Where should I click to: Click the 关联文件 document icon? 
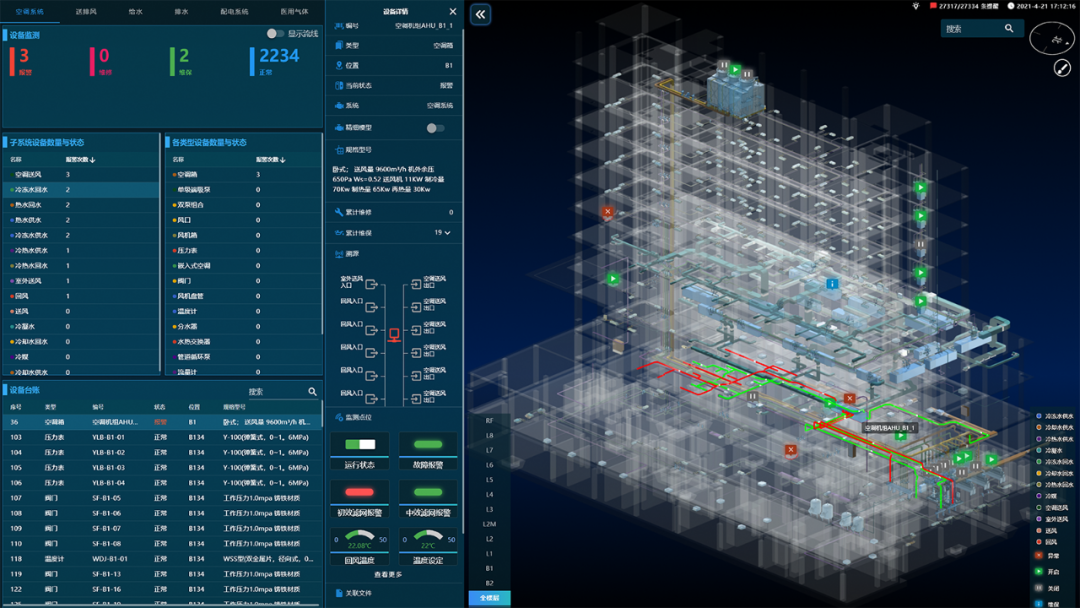pos(339,593)
